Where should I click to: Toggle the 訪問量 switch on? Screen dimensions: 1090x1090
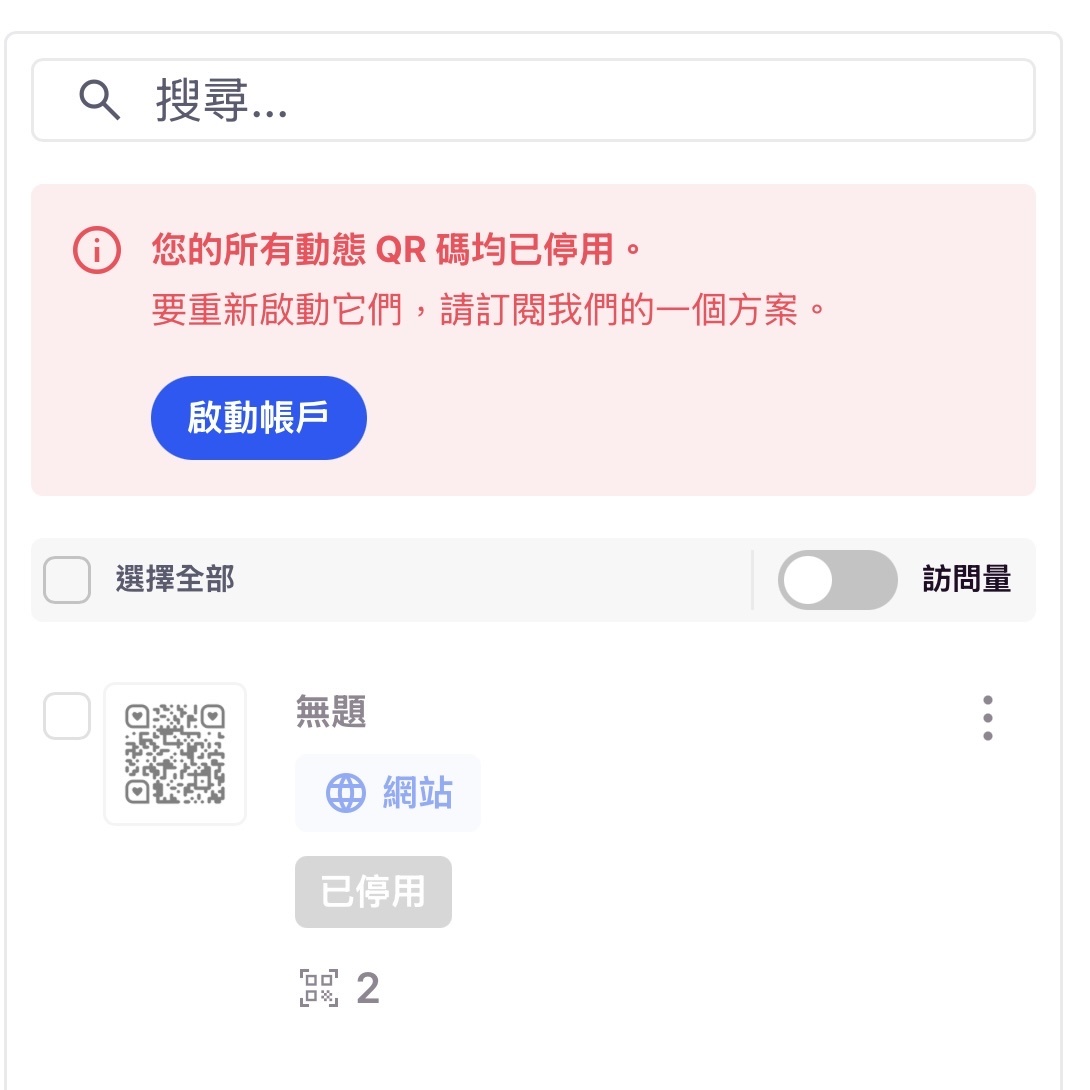tap(837, 580)
